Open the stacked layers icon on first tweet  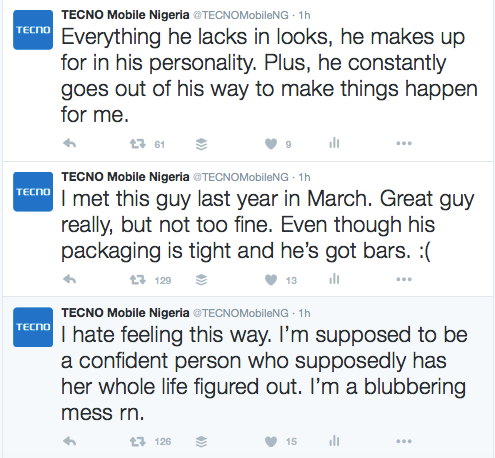[201, 144]
